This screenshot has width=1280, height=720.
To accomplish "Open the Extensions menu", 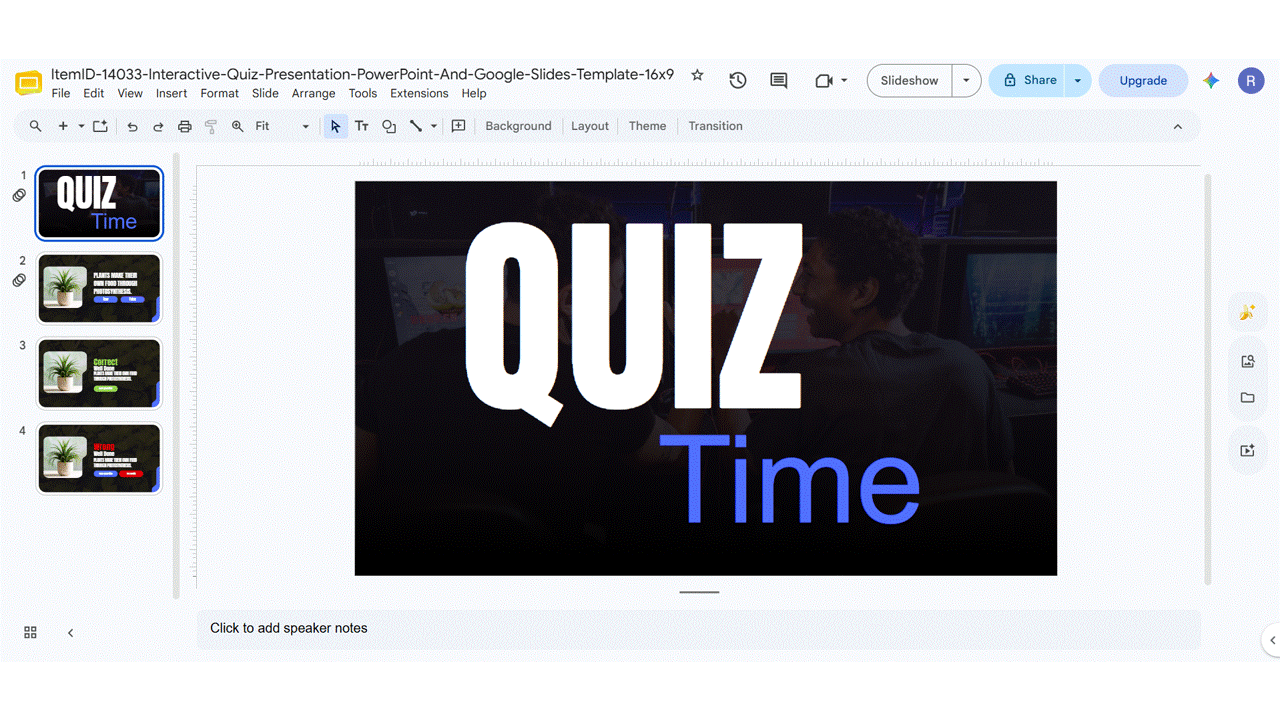I will click(419, 93).
